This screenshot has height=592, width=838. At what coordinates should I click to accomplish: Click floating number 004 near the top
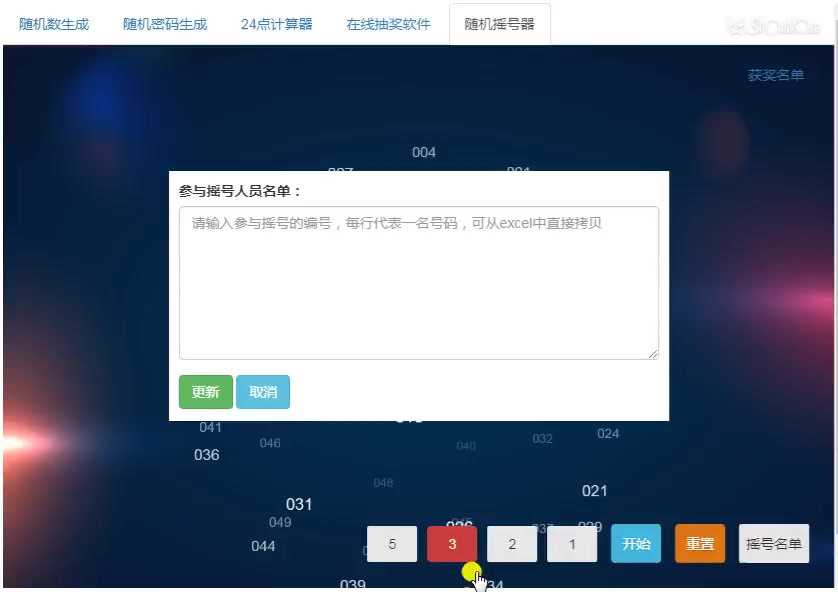(x=423, y=152)
